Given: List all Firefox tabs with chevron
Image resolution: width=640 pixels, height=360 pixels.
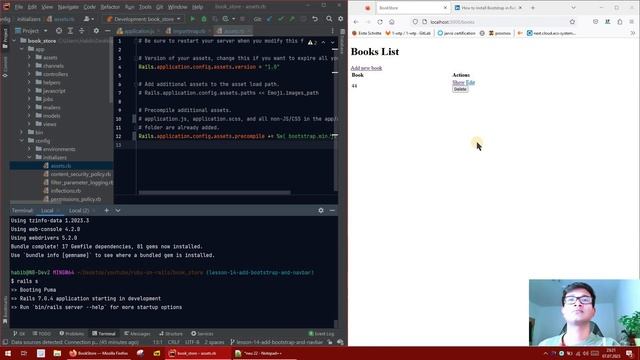Looking at the screenshot, I should 573,8.
